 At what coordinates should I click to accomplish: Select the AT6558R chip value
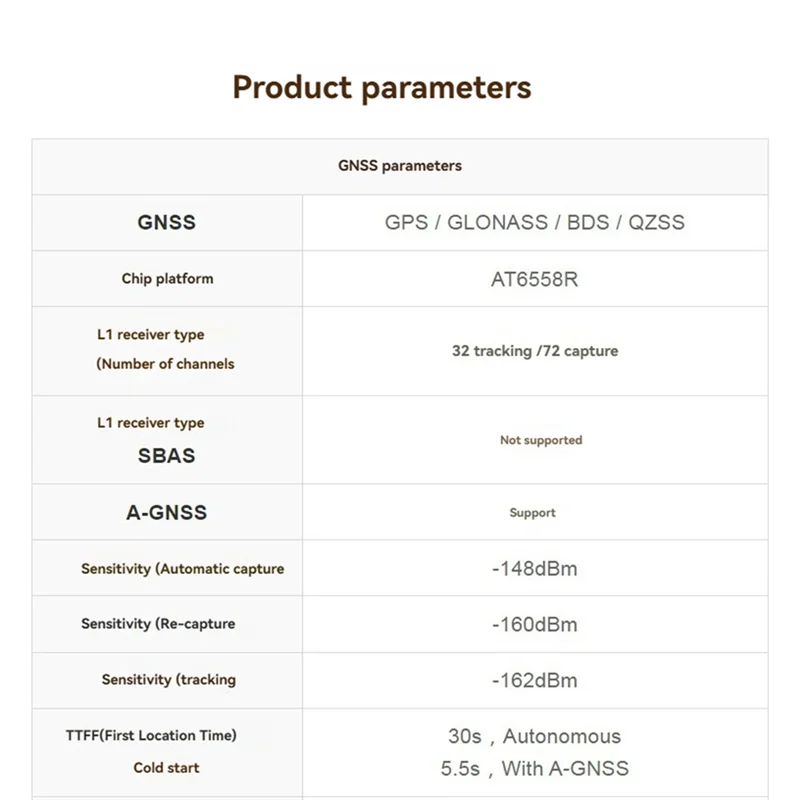pos(535,279)
